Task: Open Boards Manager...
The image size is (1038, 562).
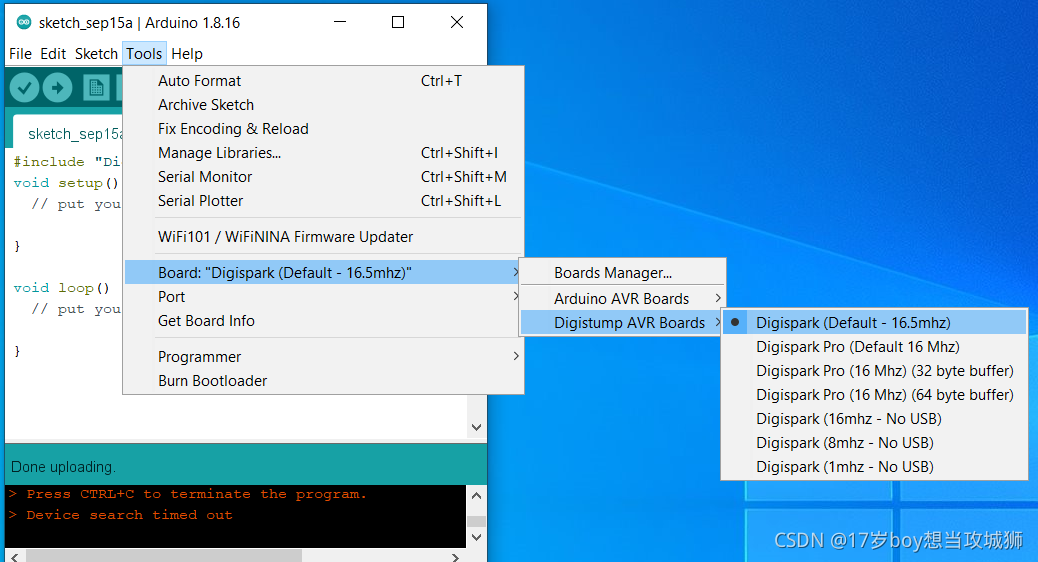Action: [x=622, y=273]
